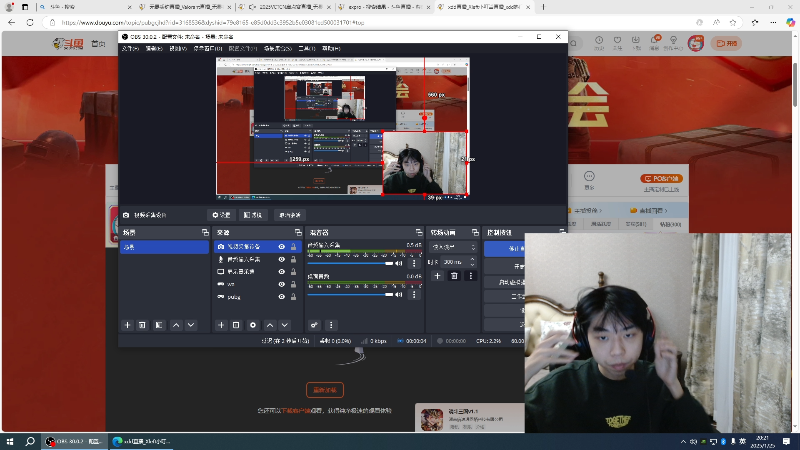Toggle the lock on the pubg source
The width and height of the screenshot is (800, 450).
coord(293,296)
